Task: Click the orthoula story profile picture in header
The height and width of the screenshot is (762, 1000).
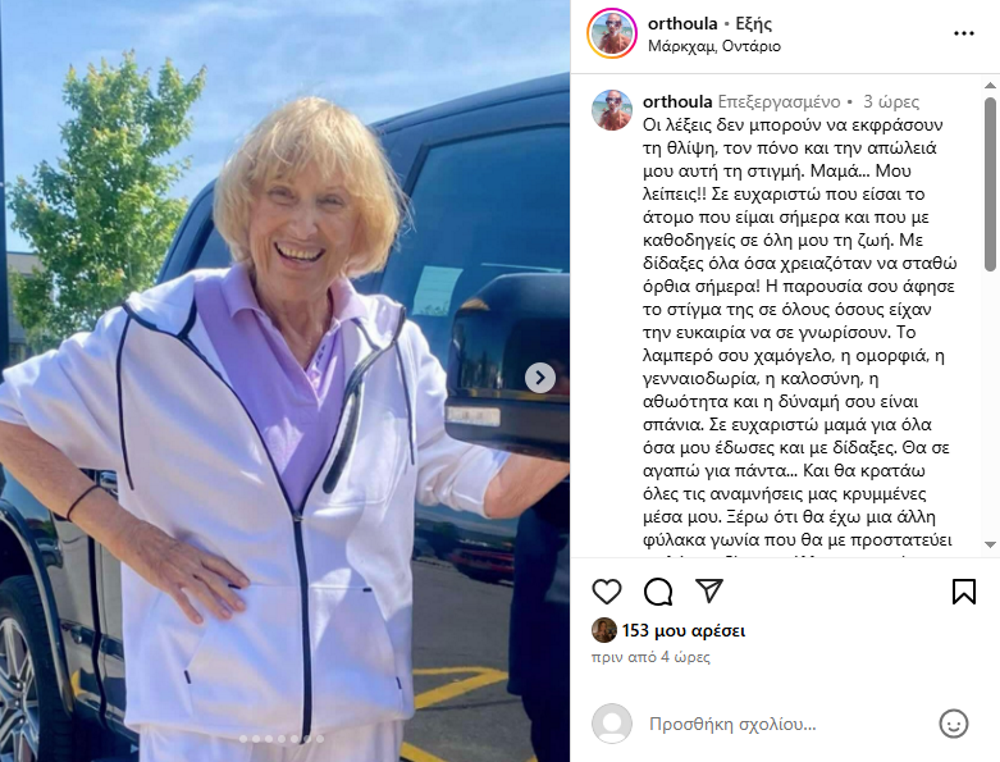Action: coord(612,34)
